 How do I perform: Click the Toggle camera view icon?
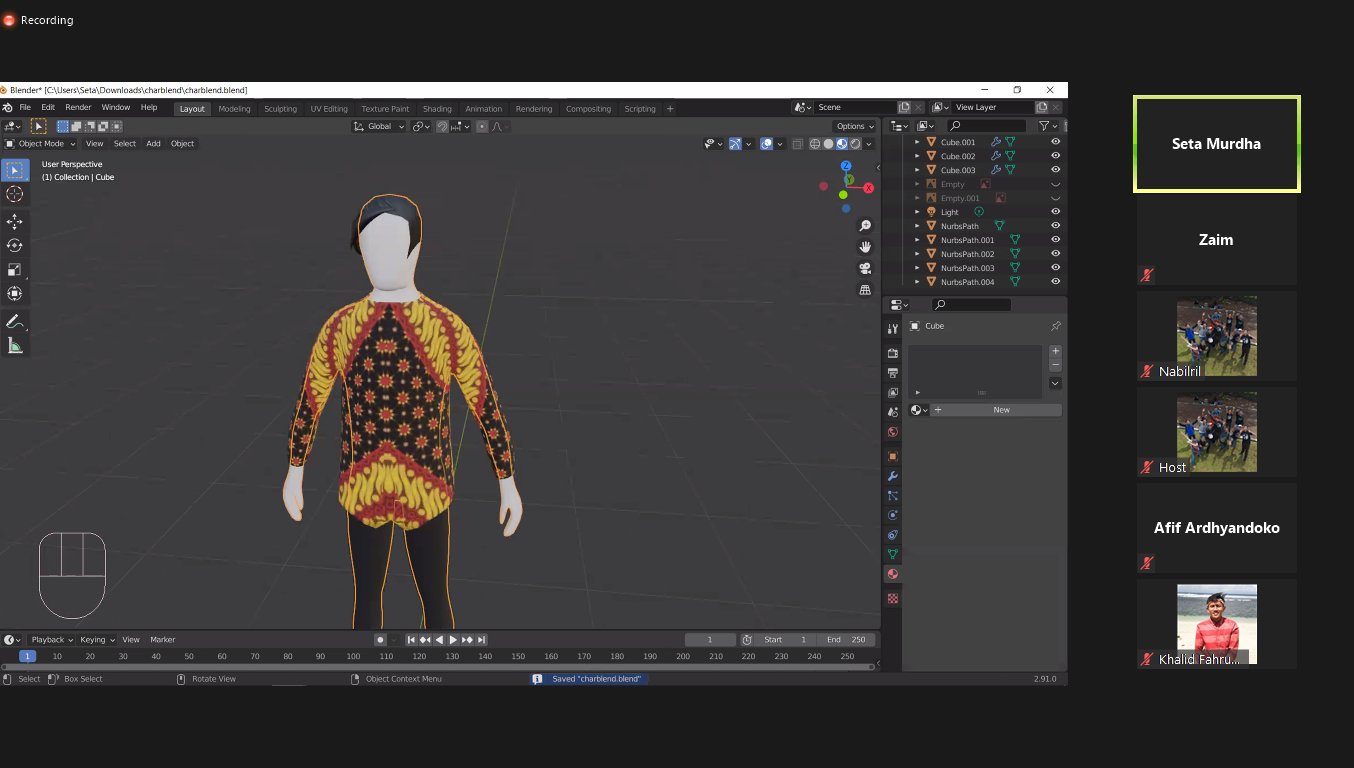865,268
